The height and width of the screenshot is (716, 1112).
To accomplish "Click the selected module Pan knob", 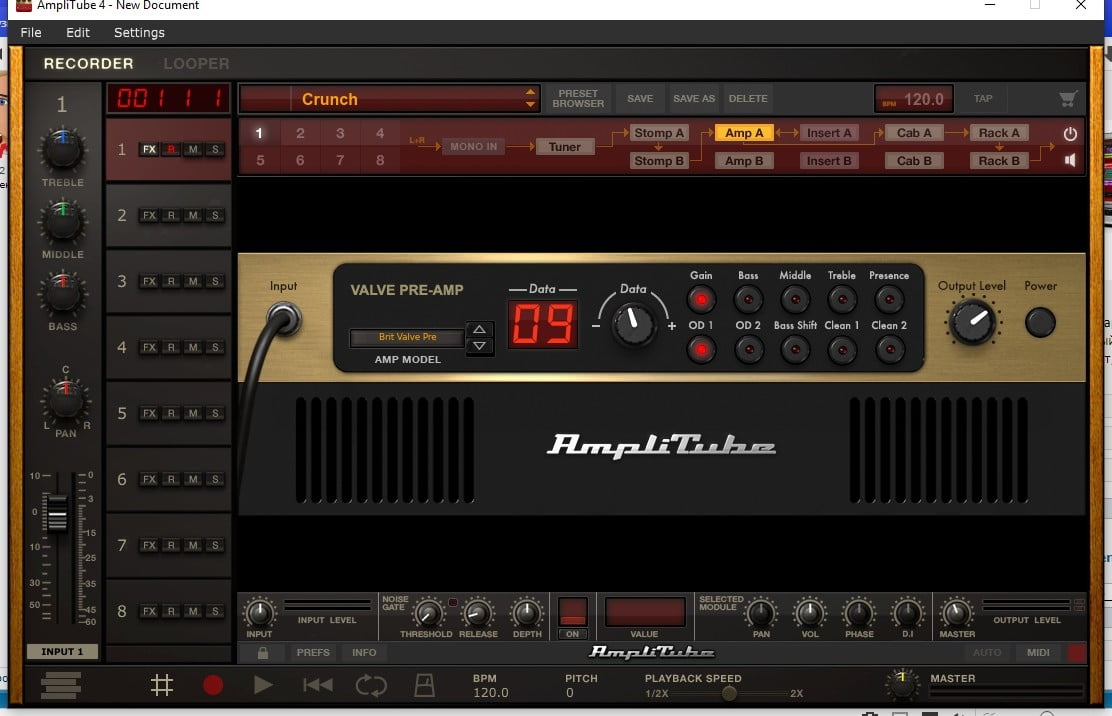I will click(x=761, y=613).
